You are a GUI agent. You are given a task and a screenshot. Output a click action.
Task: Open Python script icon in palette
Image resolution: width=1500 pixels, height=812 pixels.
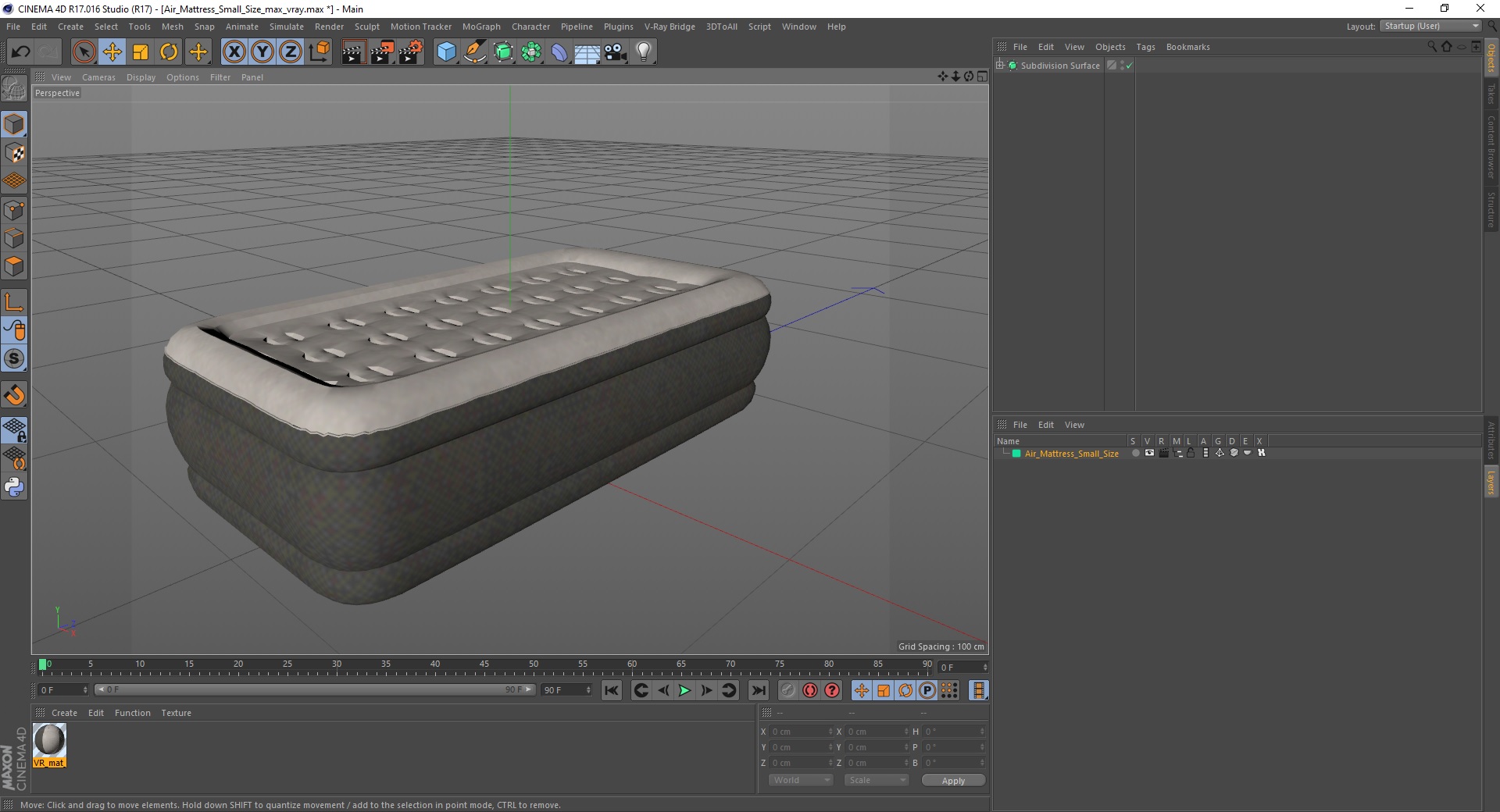[x=14, y=487]
